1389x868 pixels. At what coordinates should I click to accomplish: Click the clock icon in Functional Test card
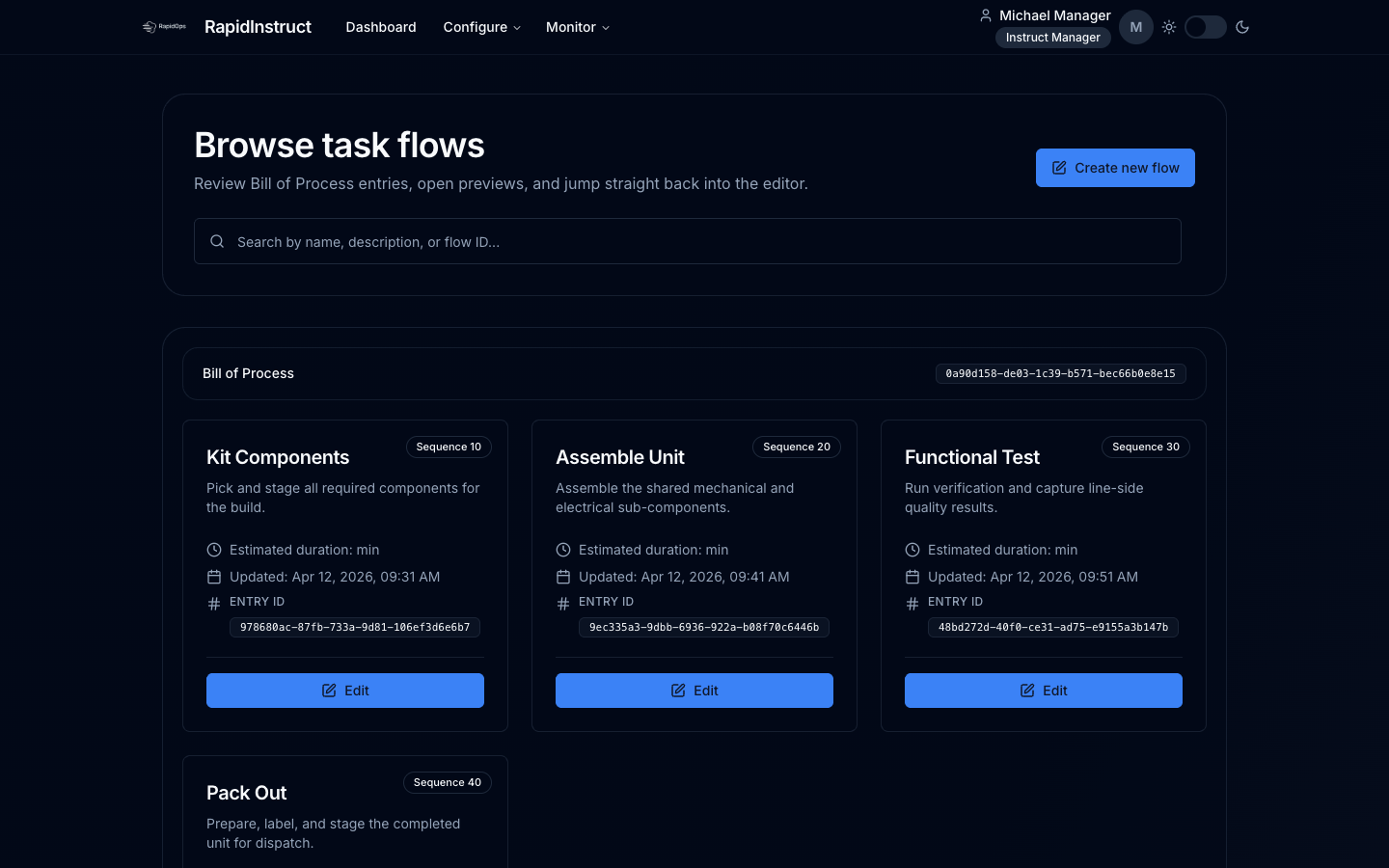(912, 550)
